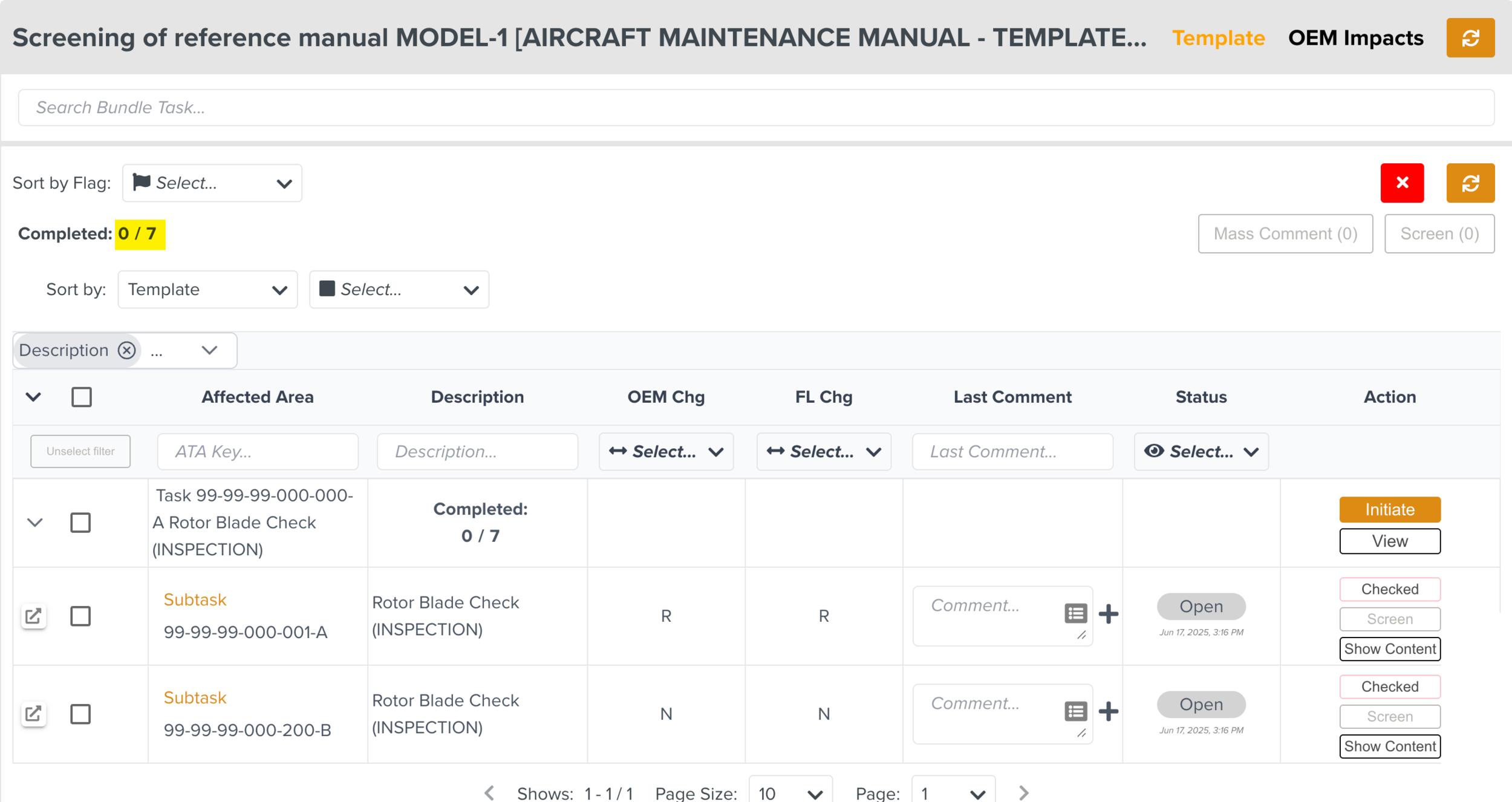This screenshot has height=802, width=1512.
Task: Click Show Content for subtask 001-A
Action: point(1389,649)
